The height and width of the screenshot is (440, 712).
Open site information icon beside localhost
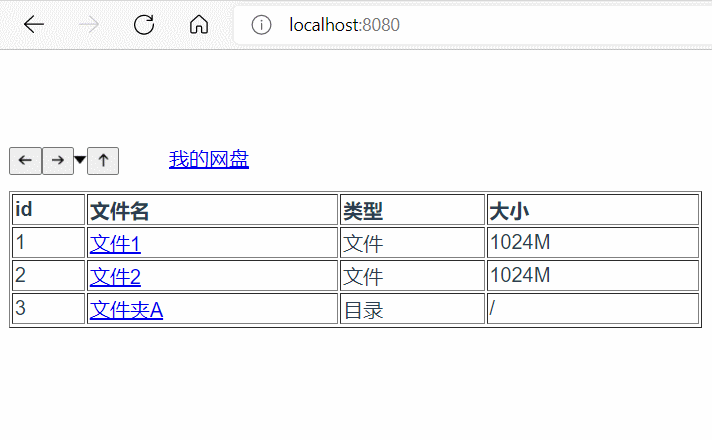point(262,25)
